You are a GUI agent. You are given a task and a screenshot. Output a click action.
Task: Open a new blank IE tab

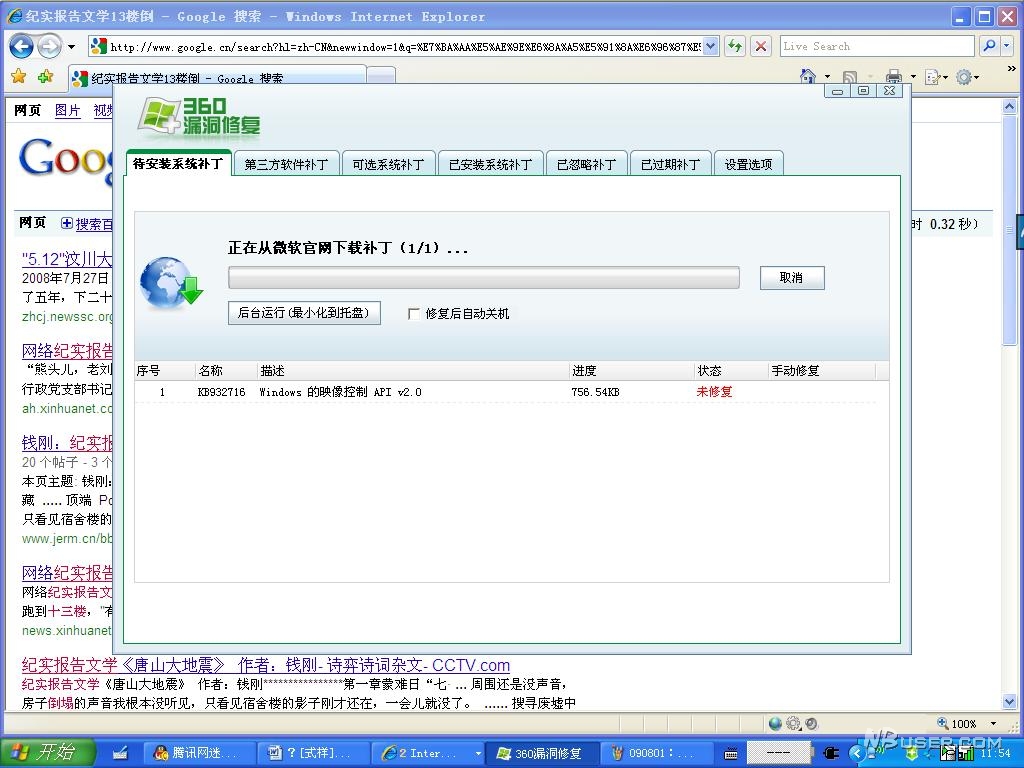pyautogui.click(x=381, y=76)
